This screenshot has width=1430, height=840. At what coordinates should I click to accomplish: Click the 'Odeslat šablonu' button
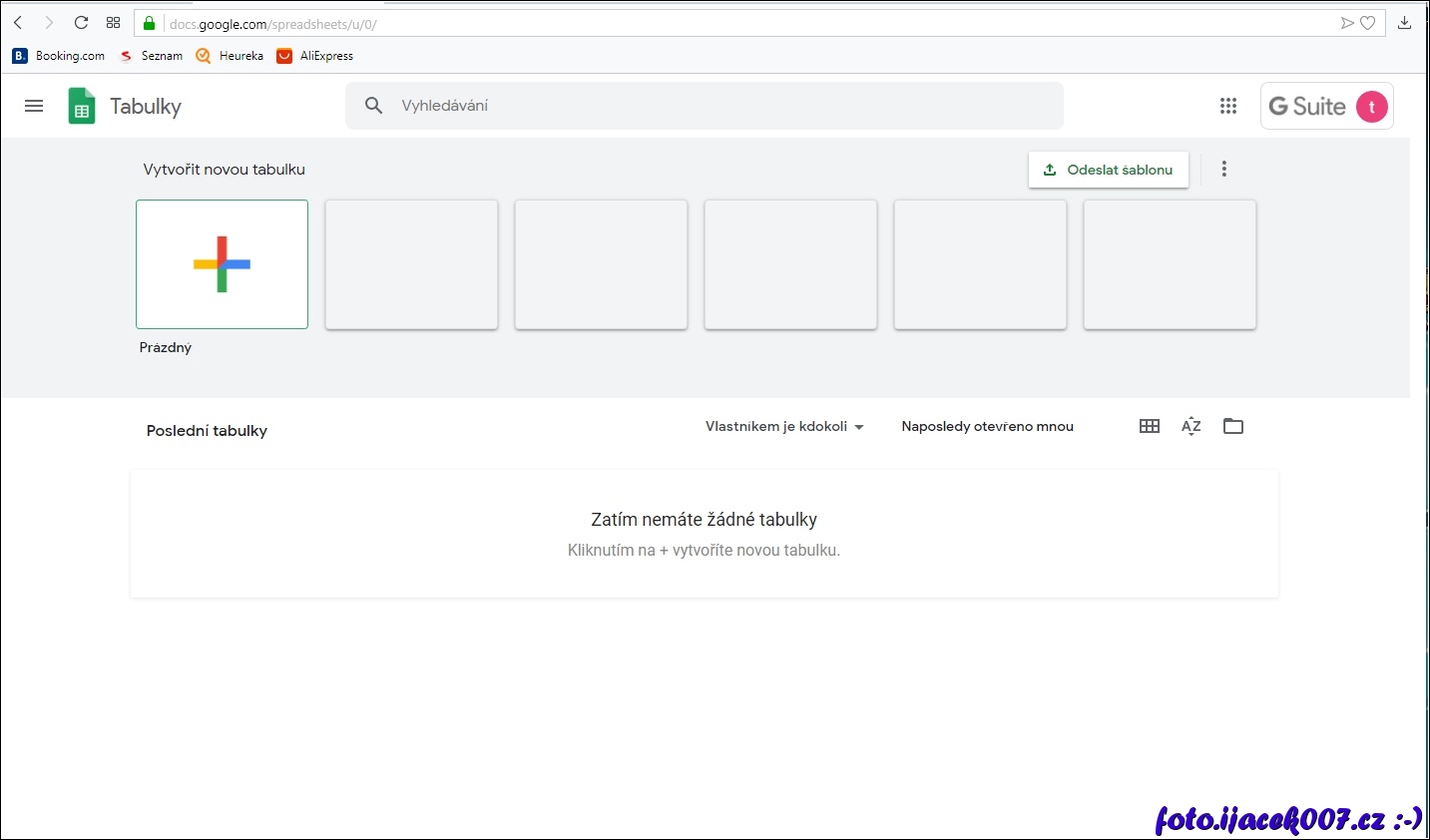click(x=1108, y=170)
